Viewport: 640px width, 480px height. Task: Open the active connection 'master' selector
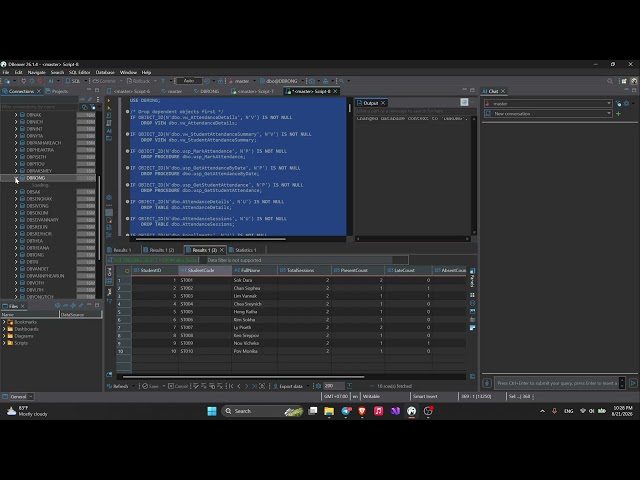point(240,81)
